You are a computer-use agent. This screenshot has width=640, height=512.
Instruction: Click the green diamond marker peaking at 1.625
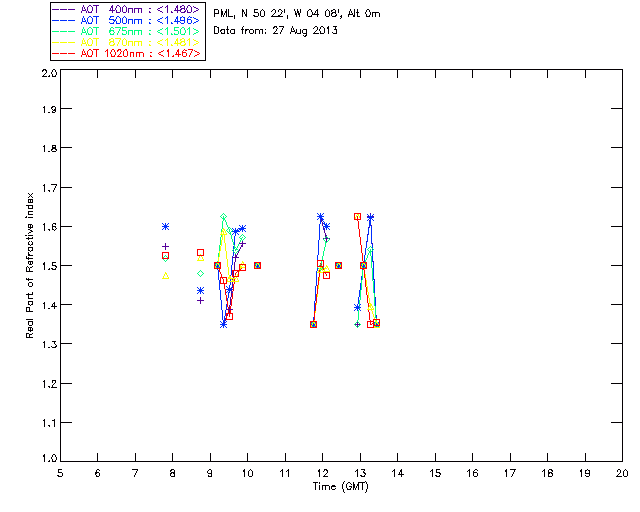[223, 217]
